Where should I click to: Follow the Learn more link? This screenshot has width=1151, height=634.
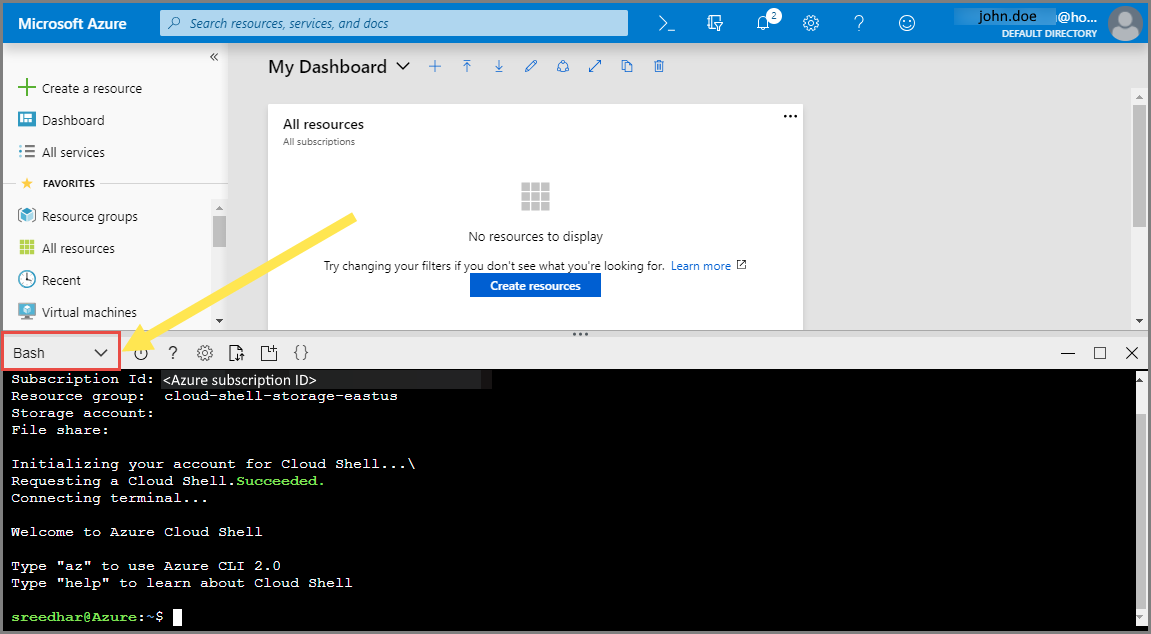pyautogui.click(x=700, y=266)
